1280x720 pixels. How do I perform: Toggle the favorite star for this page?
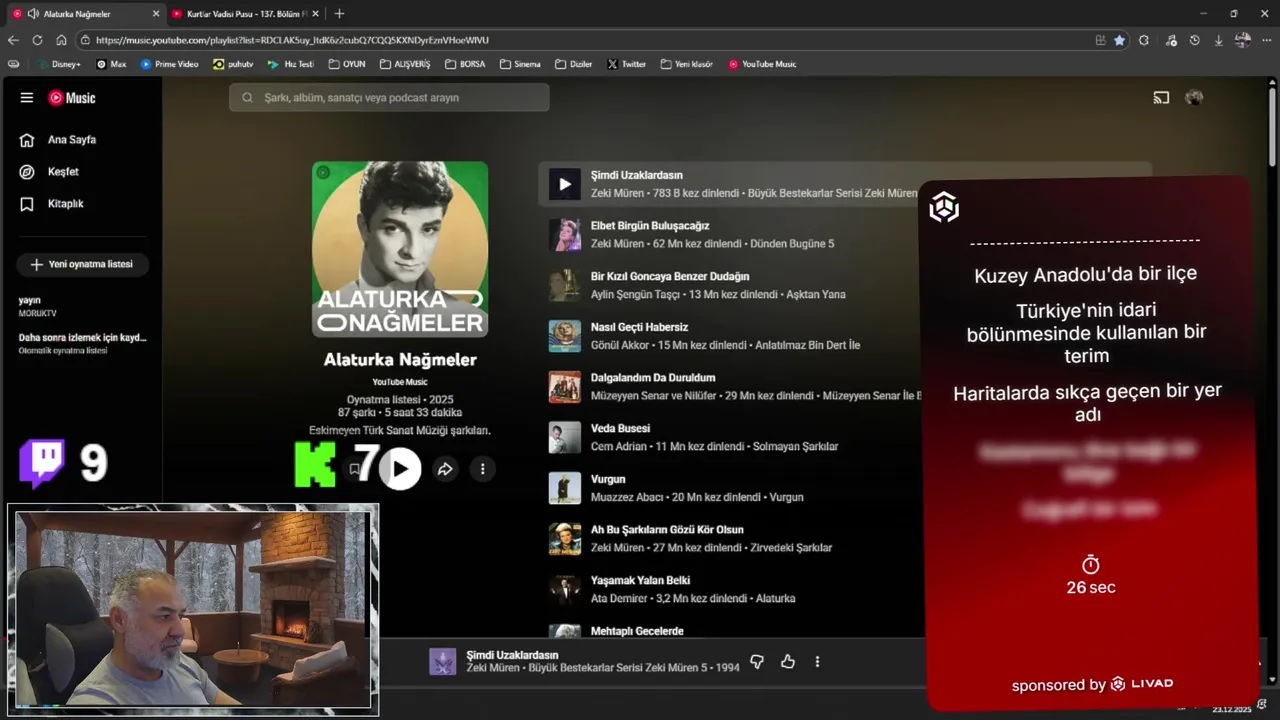pos(1119,40)
